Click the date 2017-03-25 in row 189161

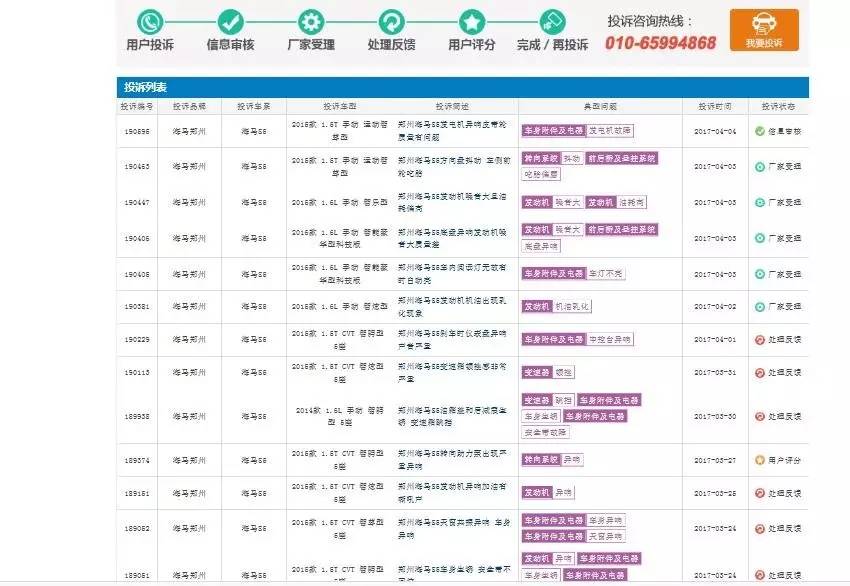tap(715, 493)
